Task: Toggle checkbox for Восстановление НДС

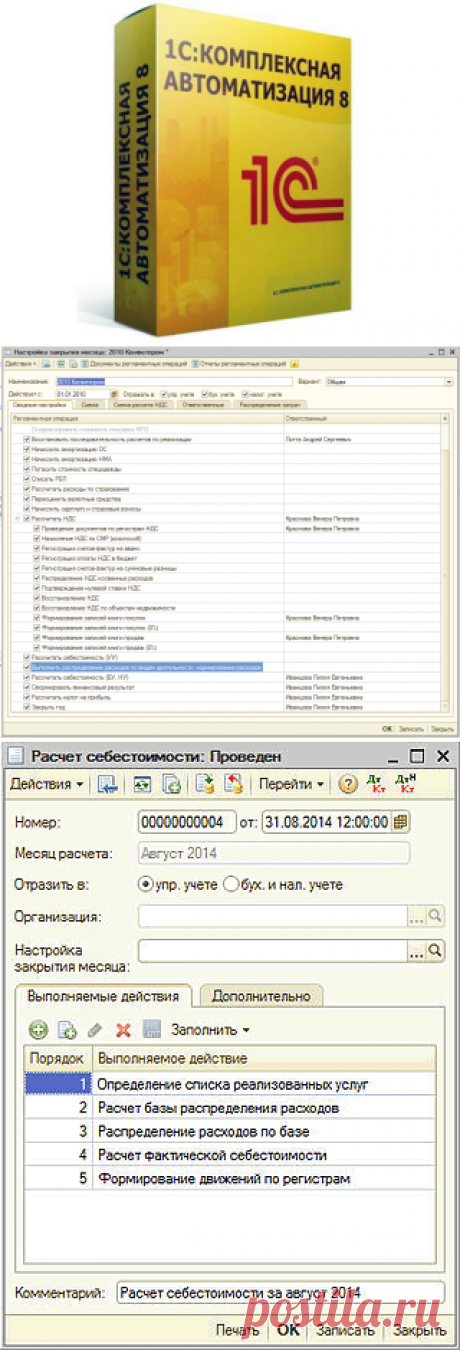Action: (x=36, y=598)
